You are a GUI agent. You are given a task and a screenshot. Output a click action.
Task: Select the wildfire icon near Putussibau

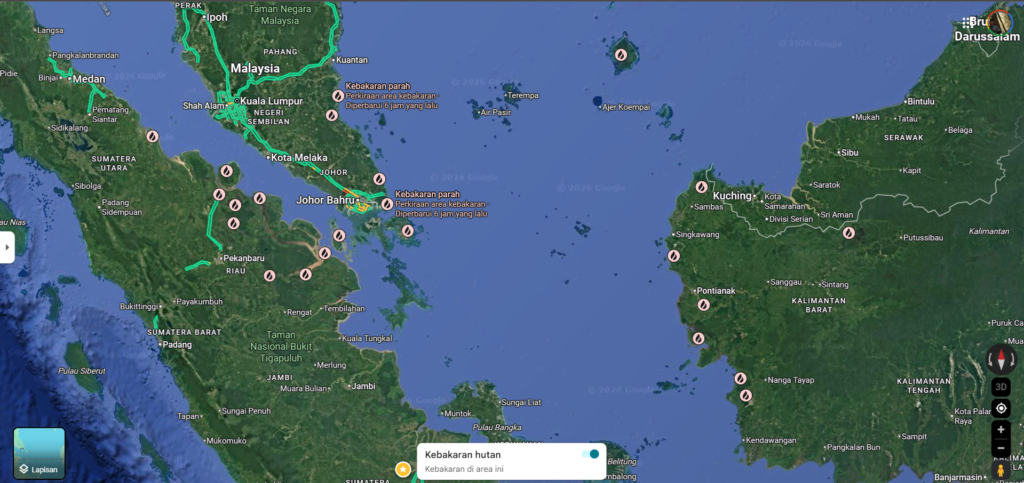[848, 233]
